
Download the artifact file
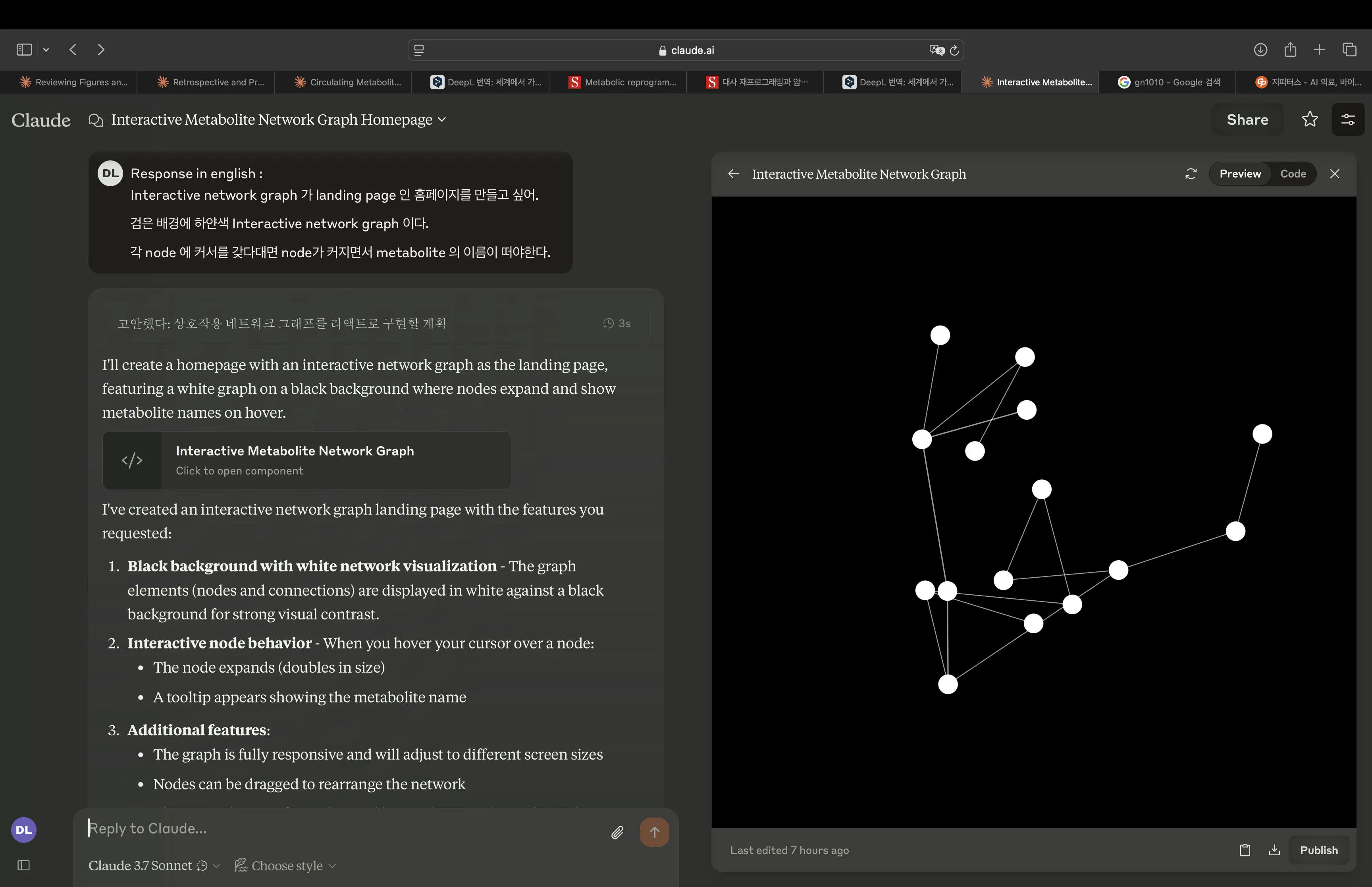click(1274, 850)
